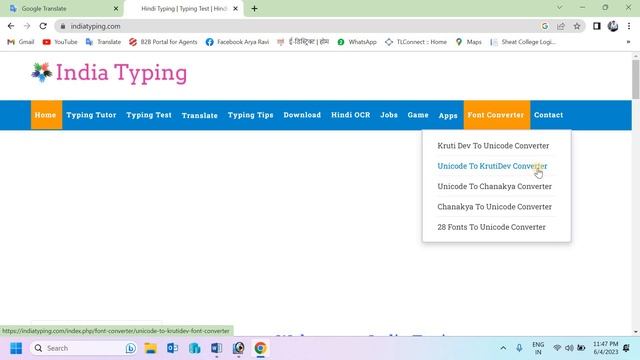640x360 pixels.
Task: Open the clock showing 11:47 PM
Action: coord(606,348)
